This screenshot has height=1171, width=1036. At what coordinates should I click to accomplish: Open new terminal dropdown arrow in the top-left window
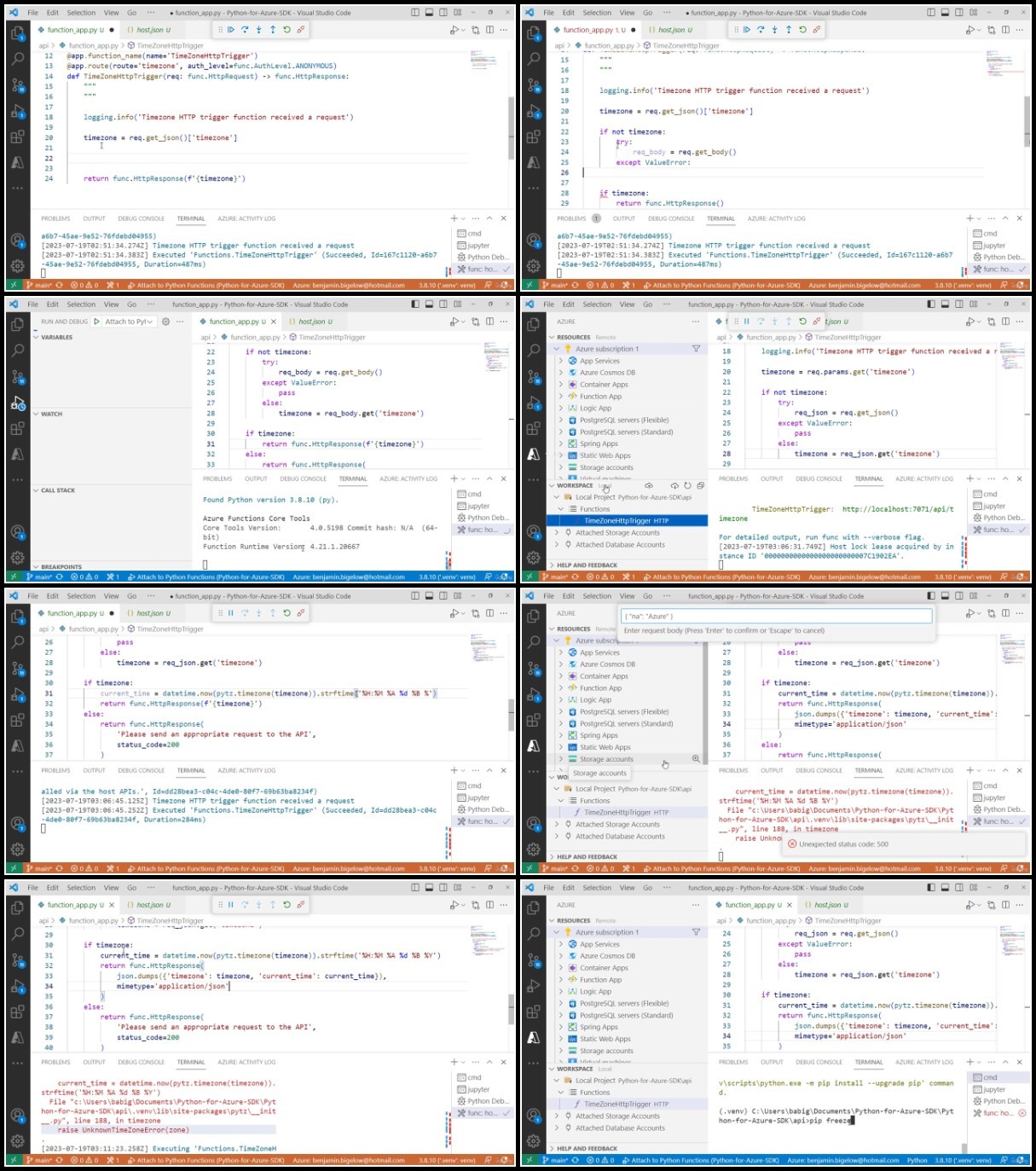pyautogui.click(x=464, y=218)
